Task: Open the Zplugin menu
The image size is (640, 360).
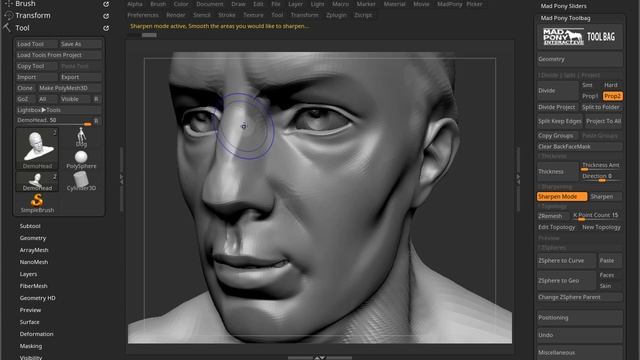Action: coord(336,15)
